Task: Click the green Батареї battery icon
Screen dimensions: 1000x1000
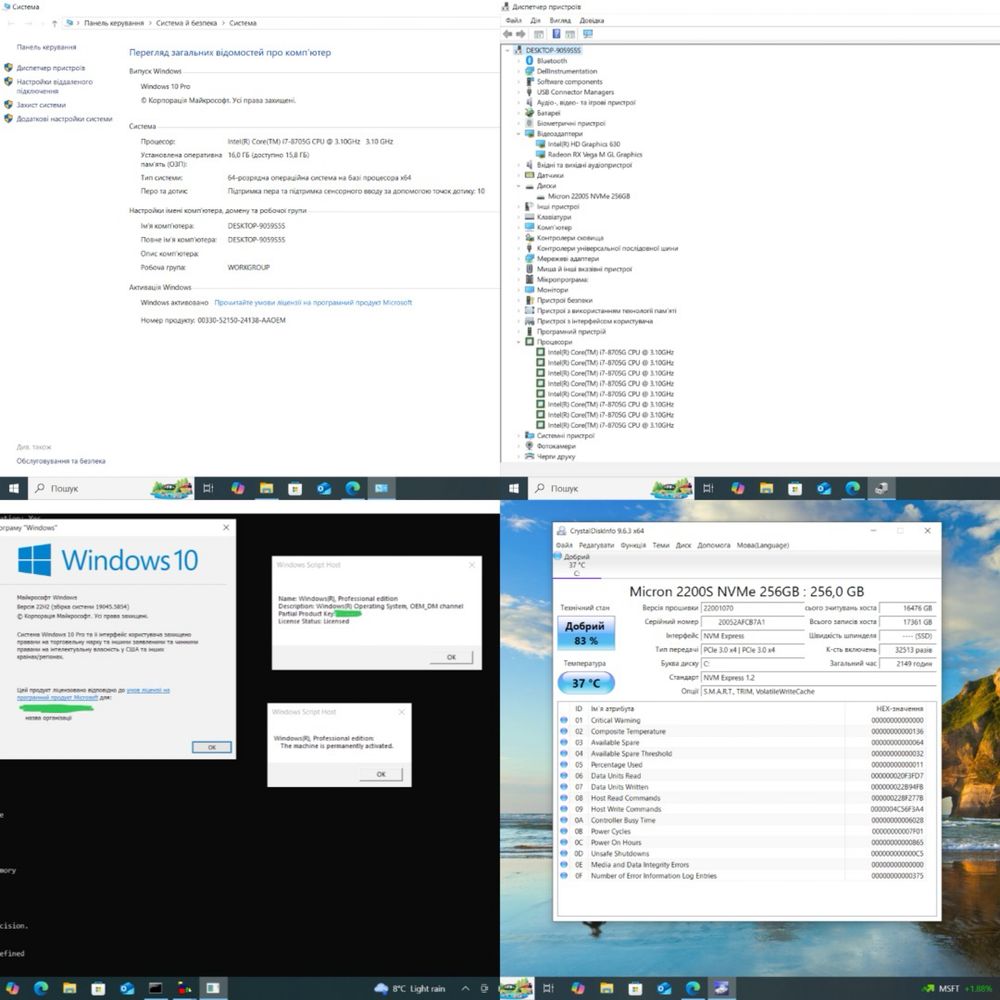Action: click(x=529, y=113)
